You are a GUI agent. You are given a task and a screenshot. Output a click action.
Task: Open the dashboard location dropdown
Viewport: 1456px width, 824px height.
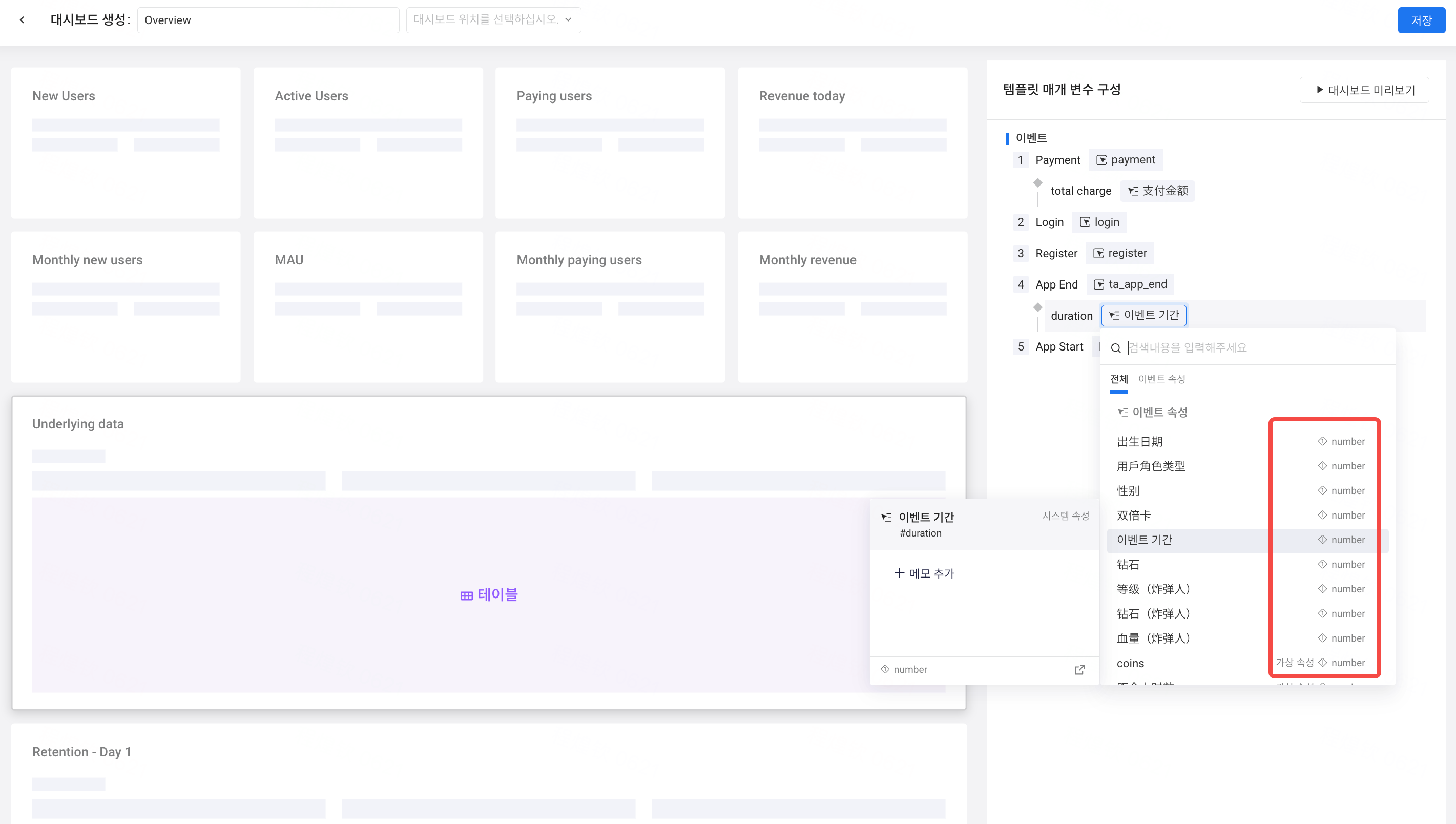[x=493, y=20]
